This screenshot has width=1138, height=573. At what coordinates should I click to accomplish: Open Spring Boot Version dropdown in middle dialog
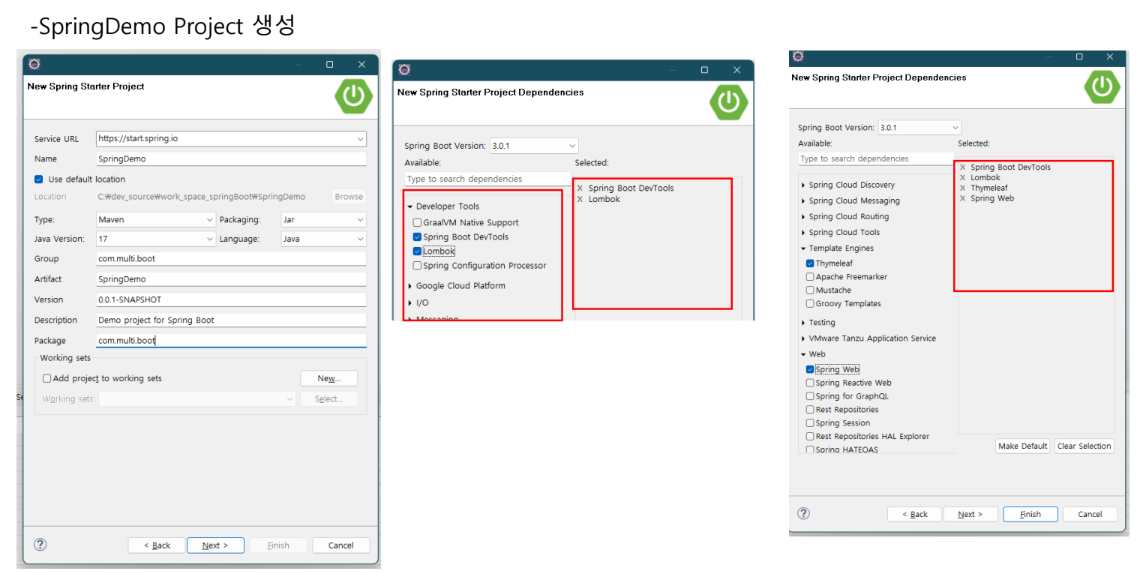click(572, 146)
